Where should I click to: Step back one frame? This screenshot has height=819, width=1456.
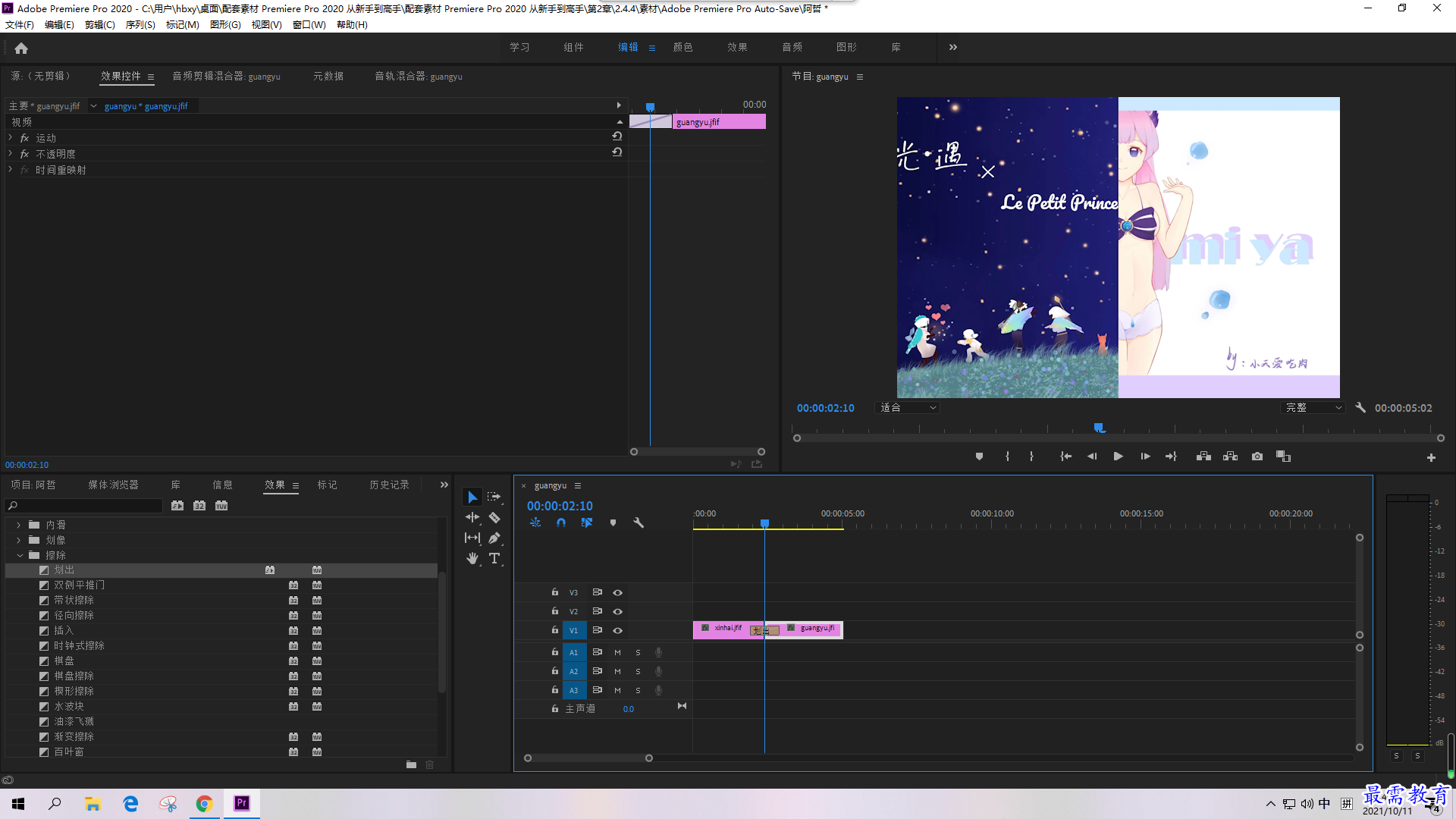[x=1092, y=457]
